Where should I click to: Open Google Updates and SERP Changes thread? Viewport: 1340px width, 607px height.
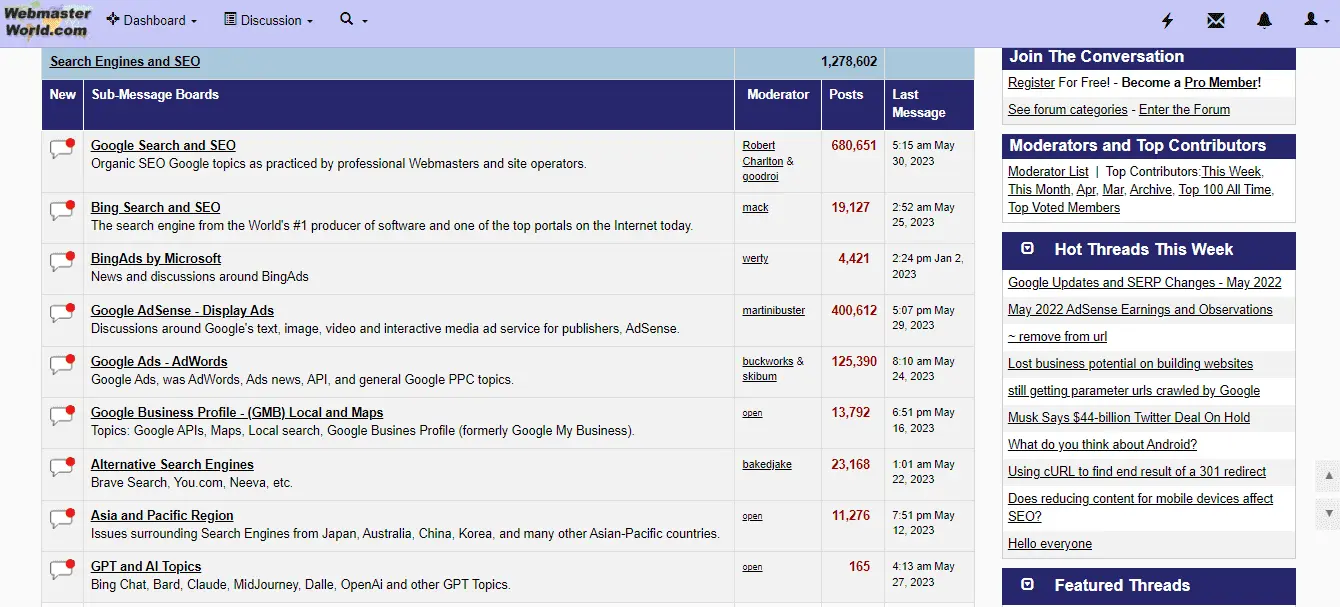click(1144, 283)
